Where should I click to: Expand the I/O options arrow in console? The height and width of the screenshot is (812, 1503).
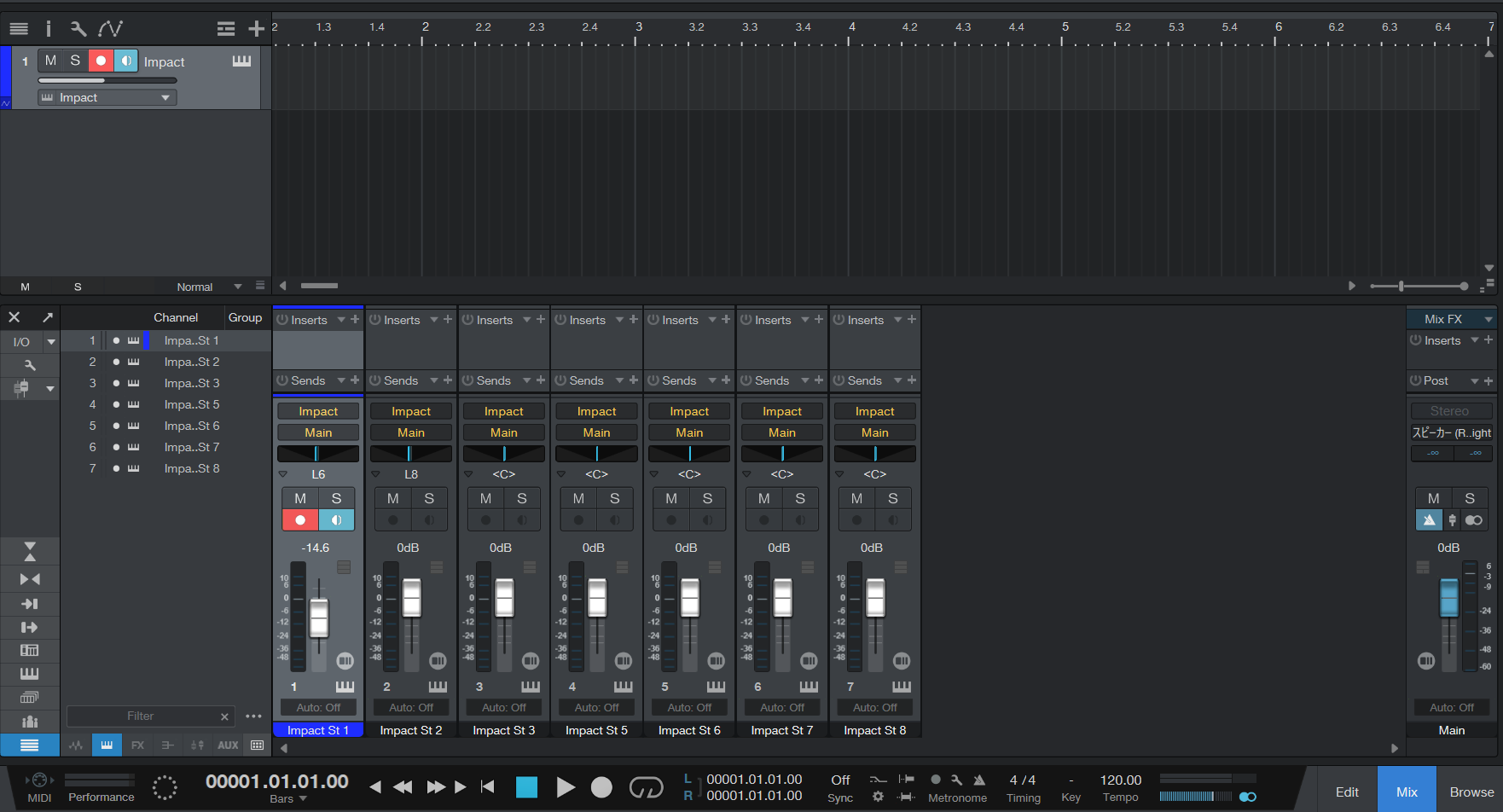[x=51, y=342]
